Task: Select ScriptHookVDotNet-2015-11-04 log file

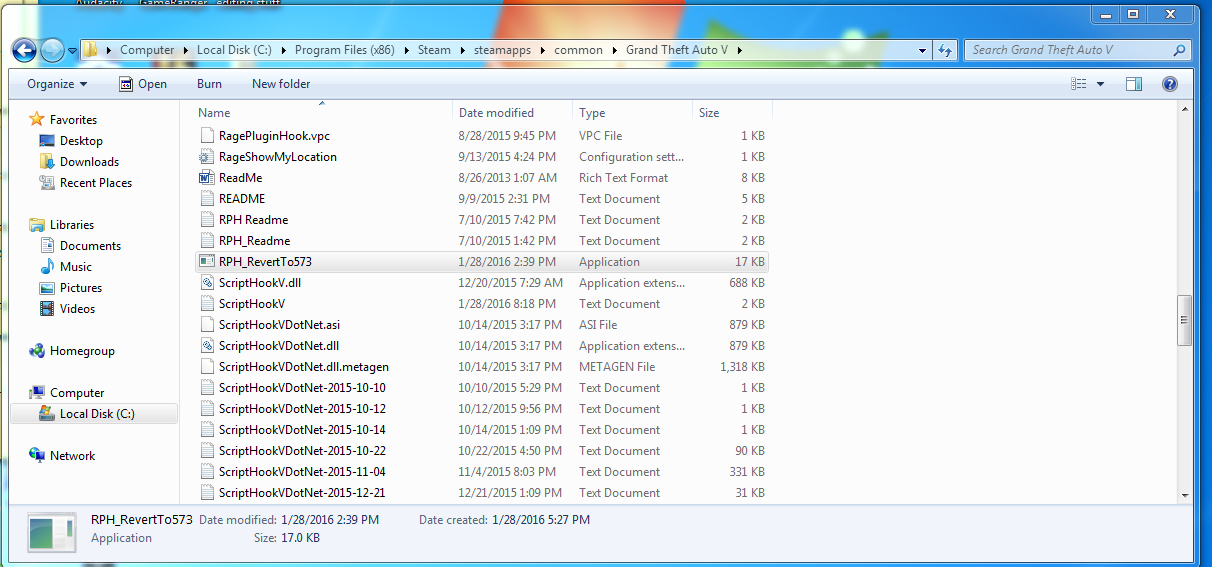Action: pyautogui.click(x=484, y=471)
